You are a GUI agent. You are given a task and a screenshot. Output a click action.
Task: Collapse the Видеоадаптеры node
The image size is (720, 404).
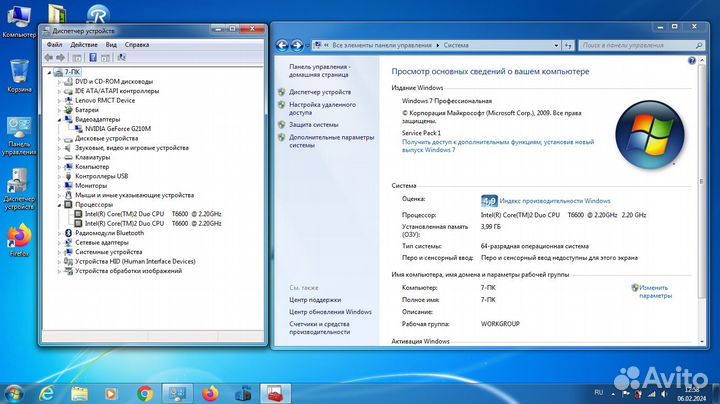point(59,119)
